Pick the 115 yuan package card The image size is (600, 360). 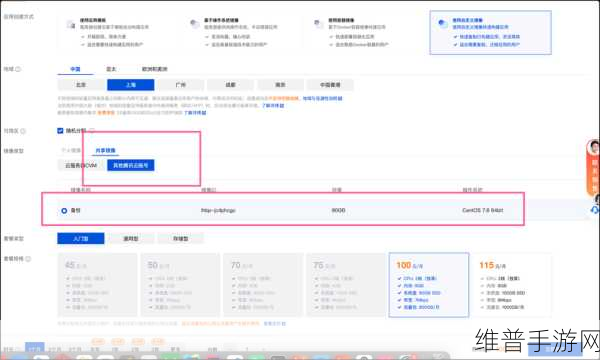512,285
